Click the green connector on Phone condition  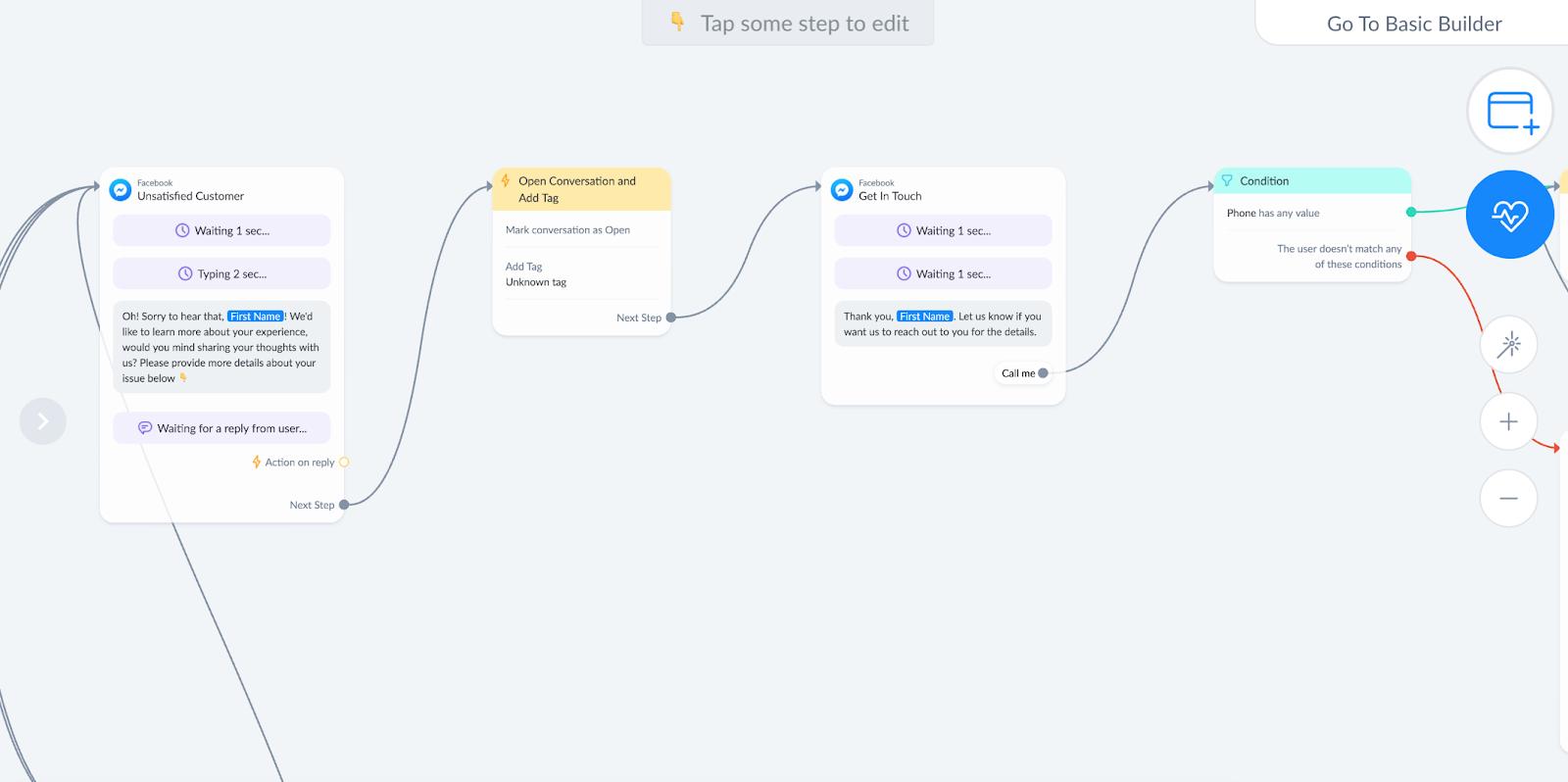click(1411, 212)
